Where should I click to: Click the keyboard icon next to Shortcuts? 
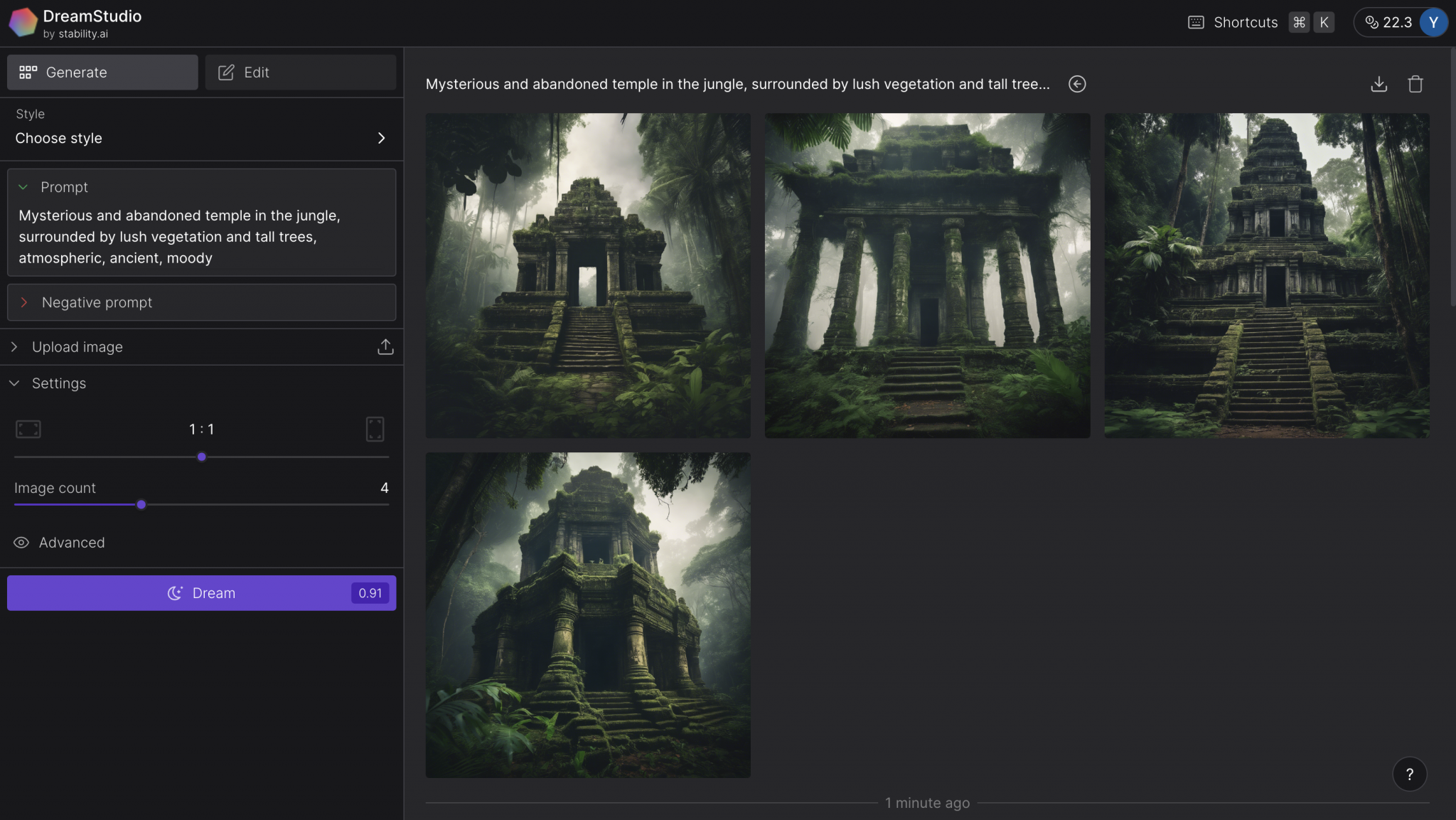pyautogui.click(x=1195, y=22)
